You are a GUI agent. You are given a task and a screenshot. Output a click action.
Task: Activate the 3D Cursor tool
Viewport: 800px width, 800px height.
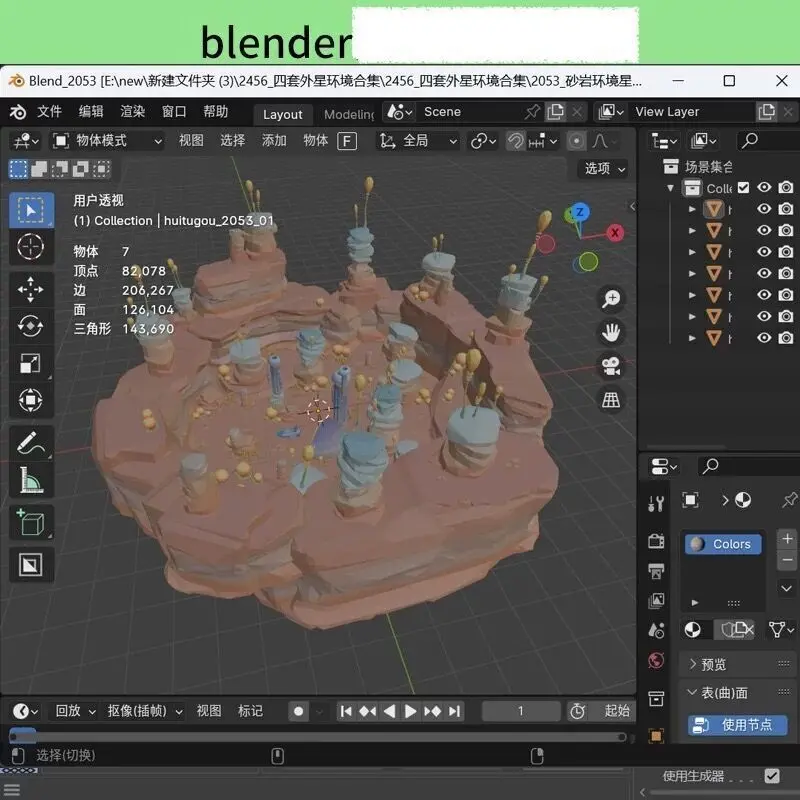click(31, 247)
